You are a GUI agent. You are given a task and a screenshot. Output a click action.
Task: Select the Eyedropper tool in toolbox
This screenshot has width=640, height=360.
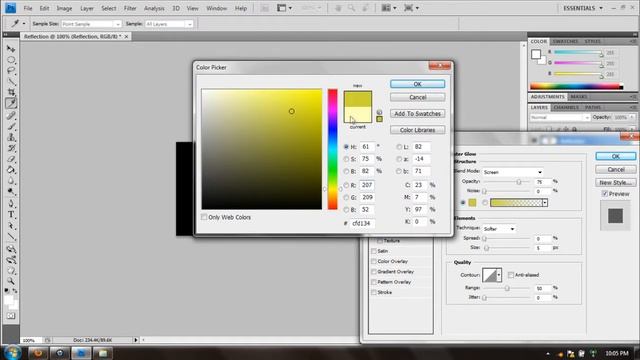(11, 103)
